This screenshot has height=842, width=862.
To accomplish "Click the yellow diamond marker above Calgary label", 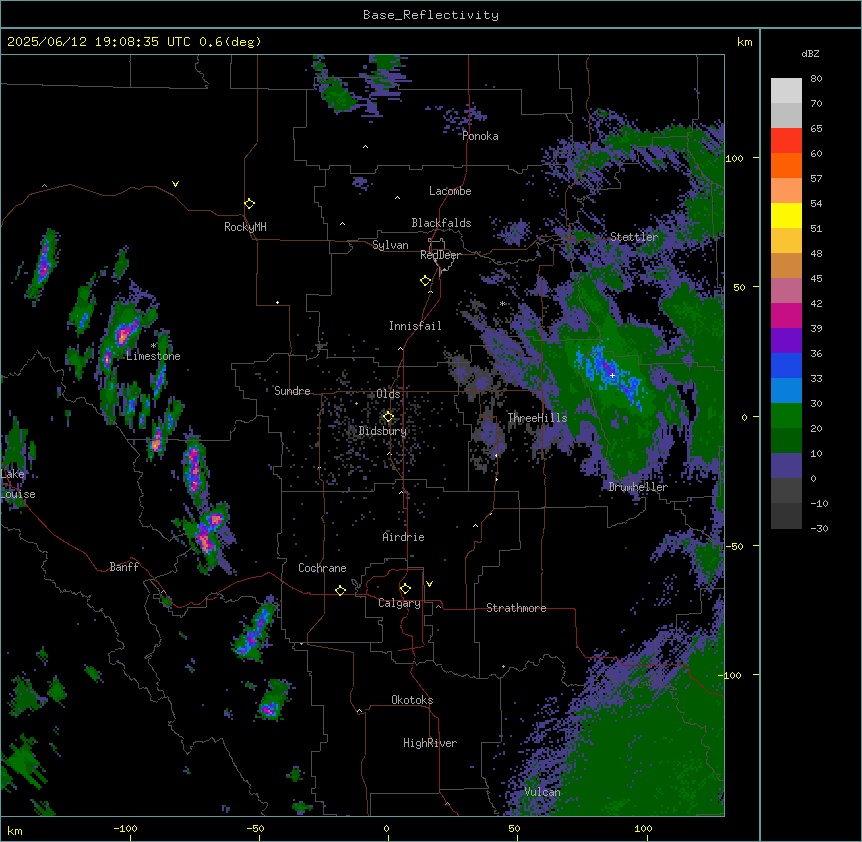I will (405, 589).
